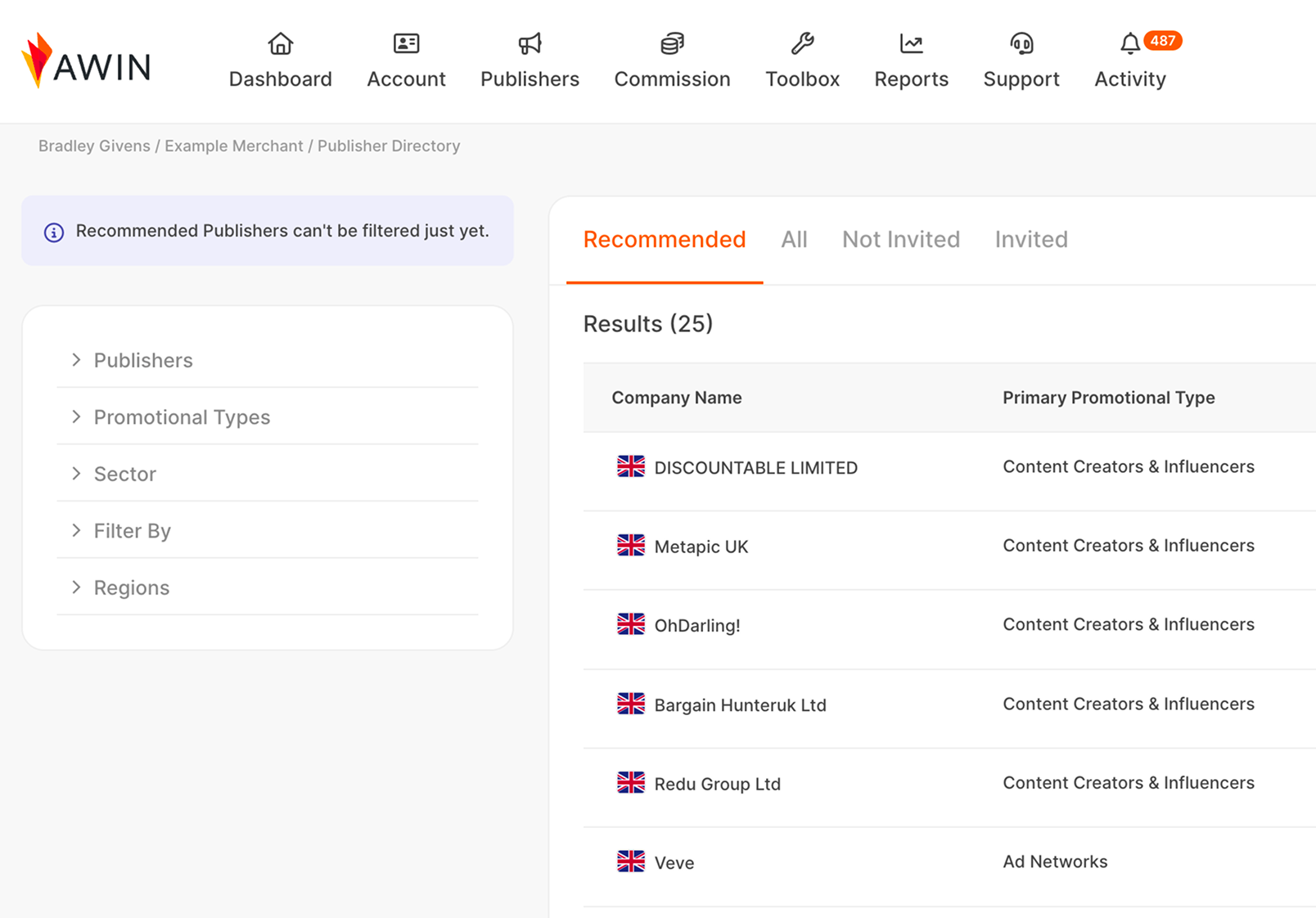The height and width of the screenshot is (918, 1316).
Task: Click UK flag beside Bargain Hunteruk Ltd
Action: coord(631,704)
